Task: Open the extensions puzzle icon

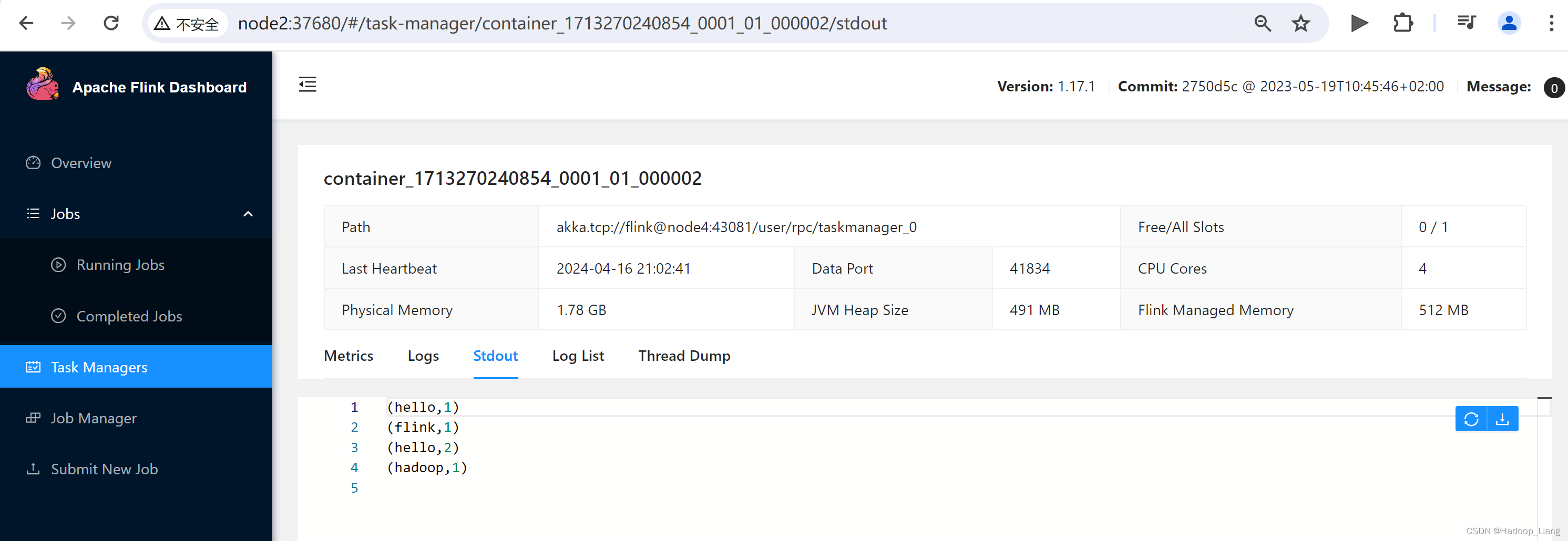Action: pos(1403,23)
